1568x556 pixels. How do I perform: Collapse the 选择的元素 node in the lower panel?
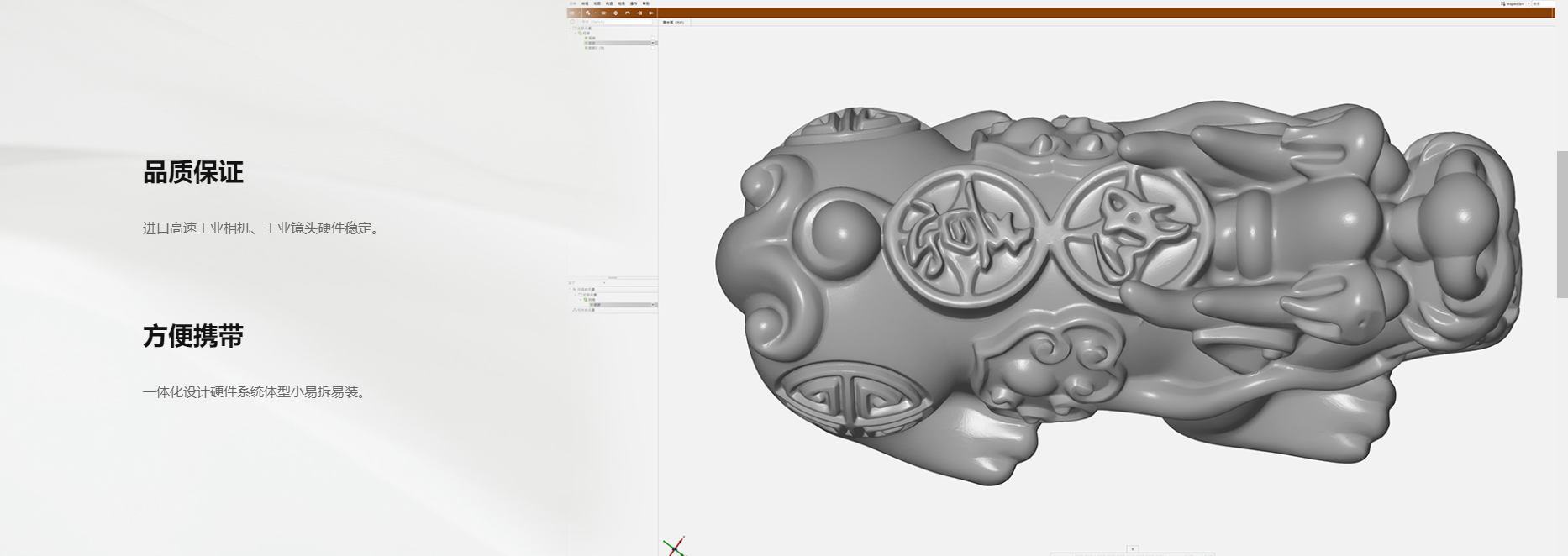point(570,289)
